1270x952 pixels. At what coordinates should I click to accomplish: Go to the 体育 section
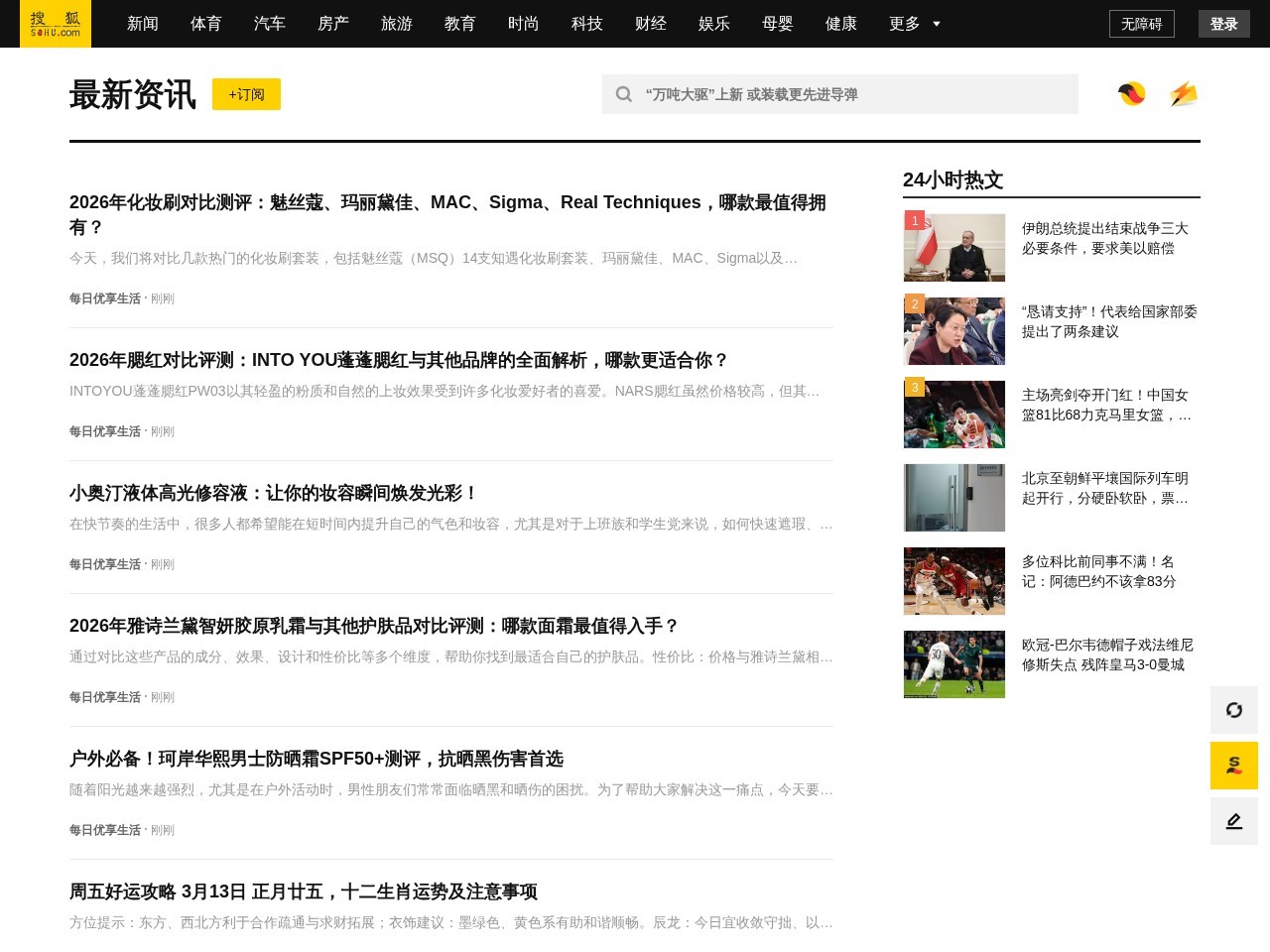click(x=206, y=24)
